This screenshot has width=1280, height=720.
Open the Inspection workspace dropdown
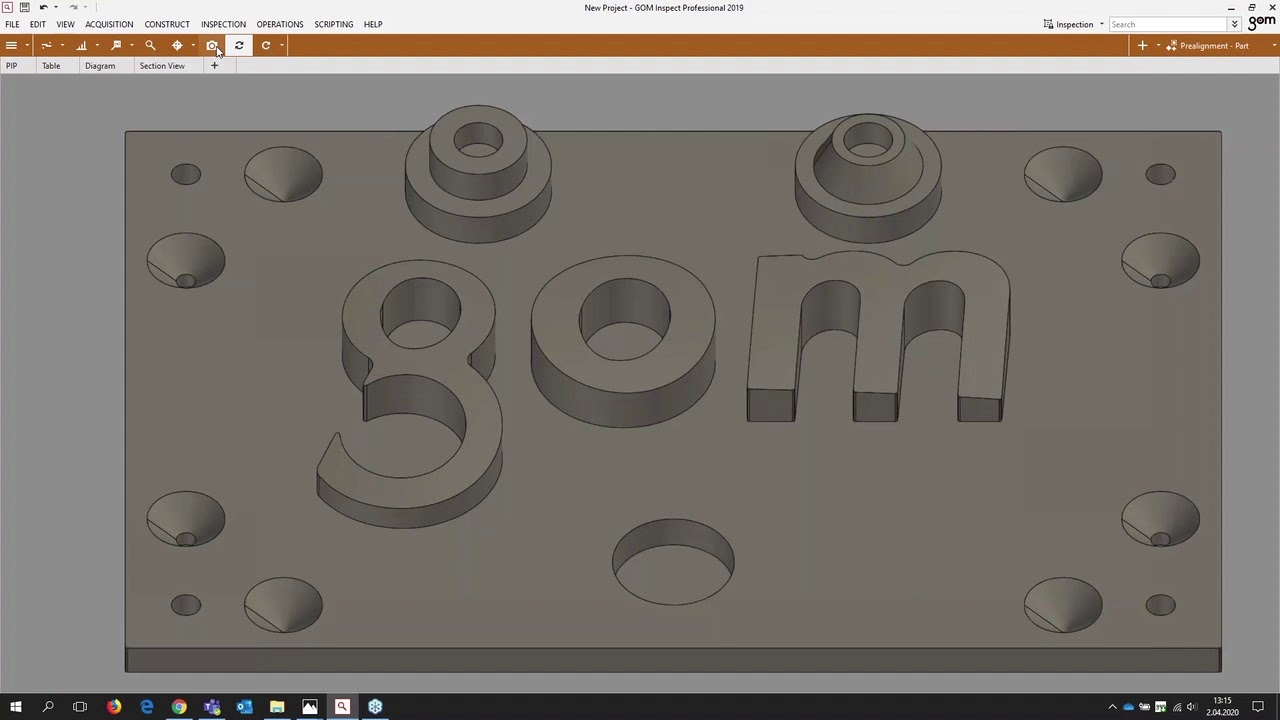1101,24
